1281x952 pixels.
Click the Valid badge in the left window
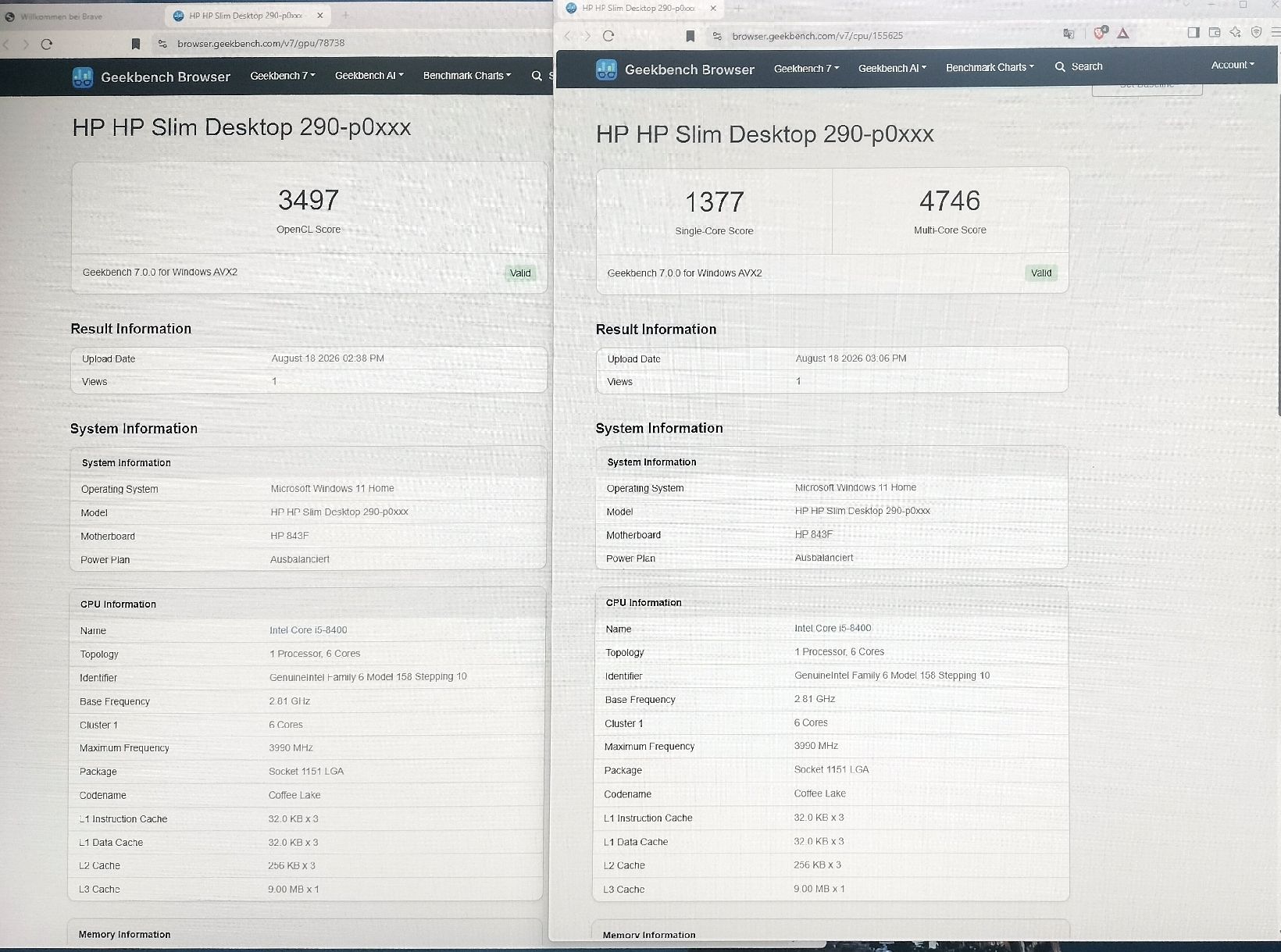[x=520, y=273]
